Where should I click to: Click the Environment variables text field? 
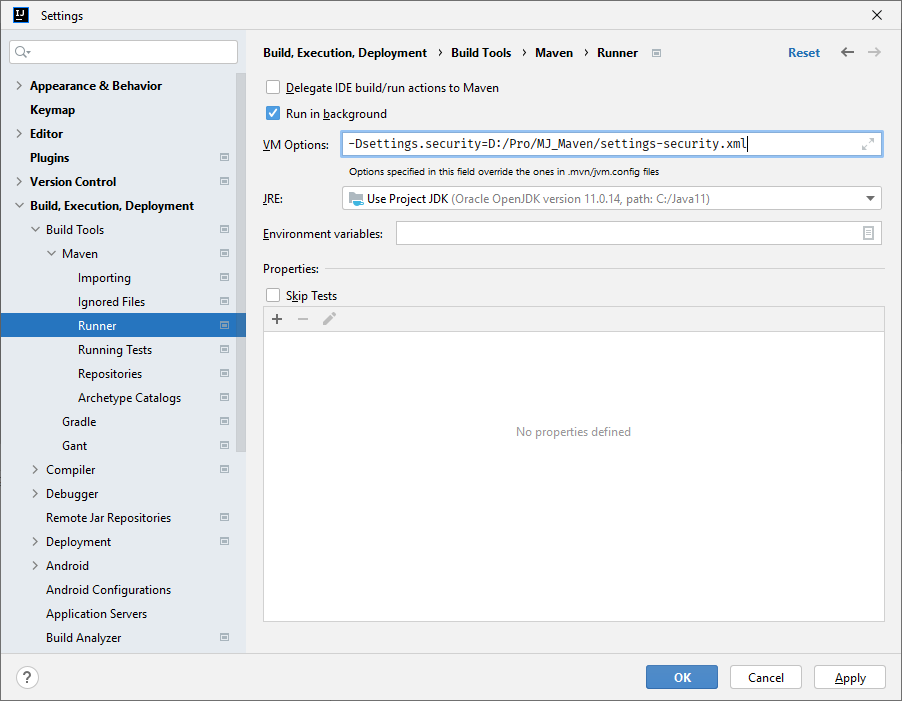(x=626, y=233)
